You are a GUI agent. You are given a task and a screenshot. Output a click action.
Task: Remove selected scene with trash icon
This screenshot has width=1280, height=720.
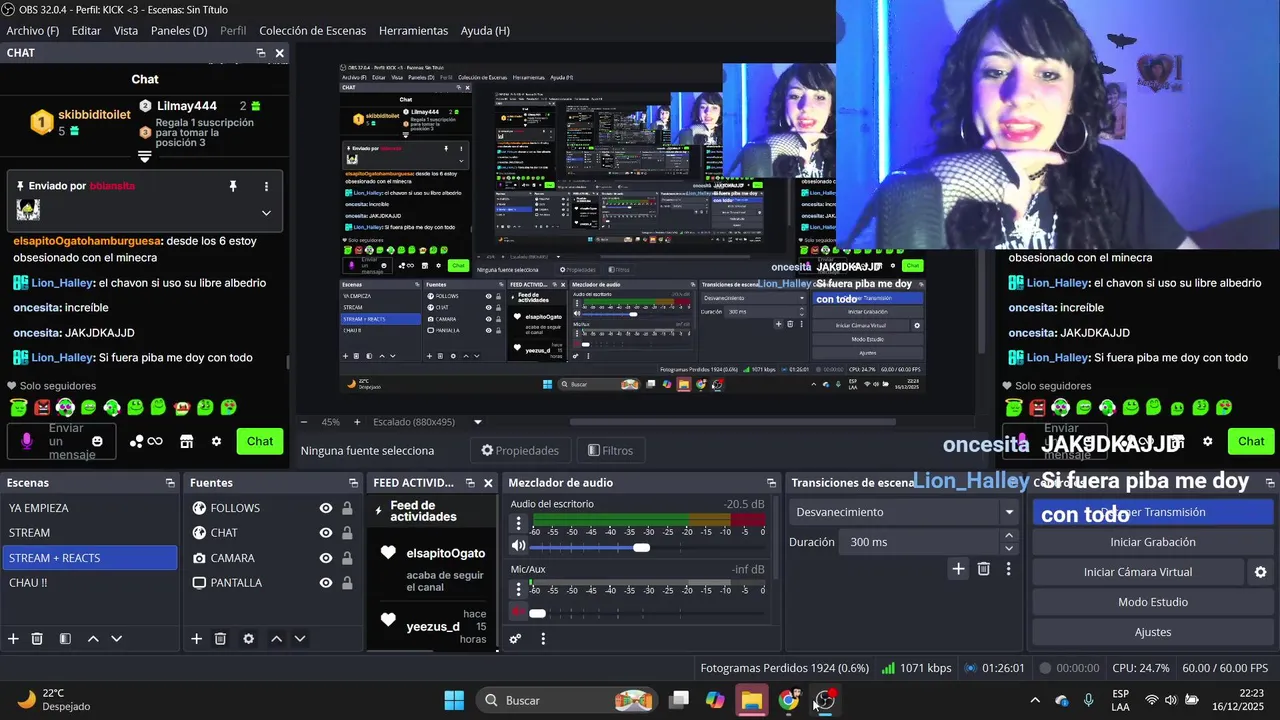[37, 639]
